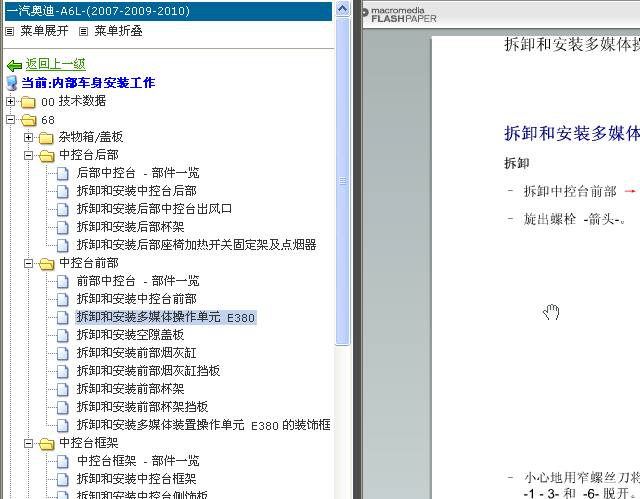Collapse the 中控台后部 folder node
640x499 pixels.
(28, 155)
